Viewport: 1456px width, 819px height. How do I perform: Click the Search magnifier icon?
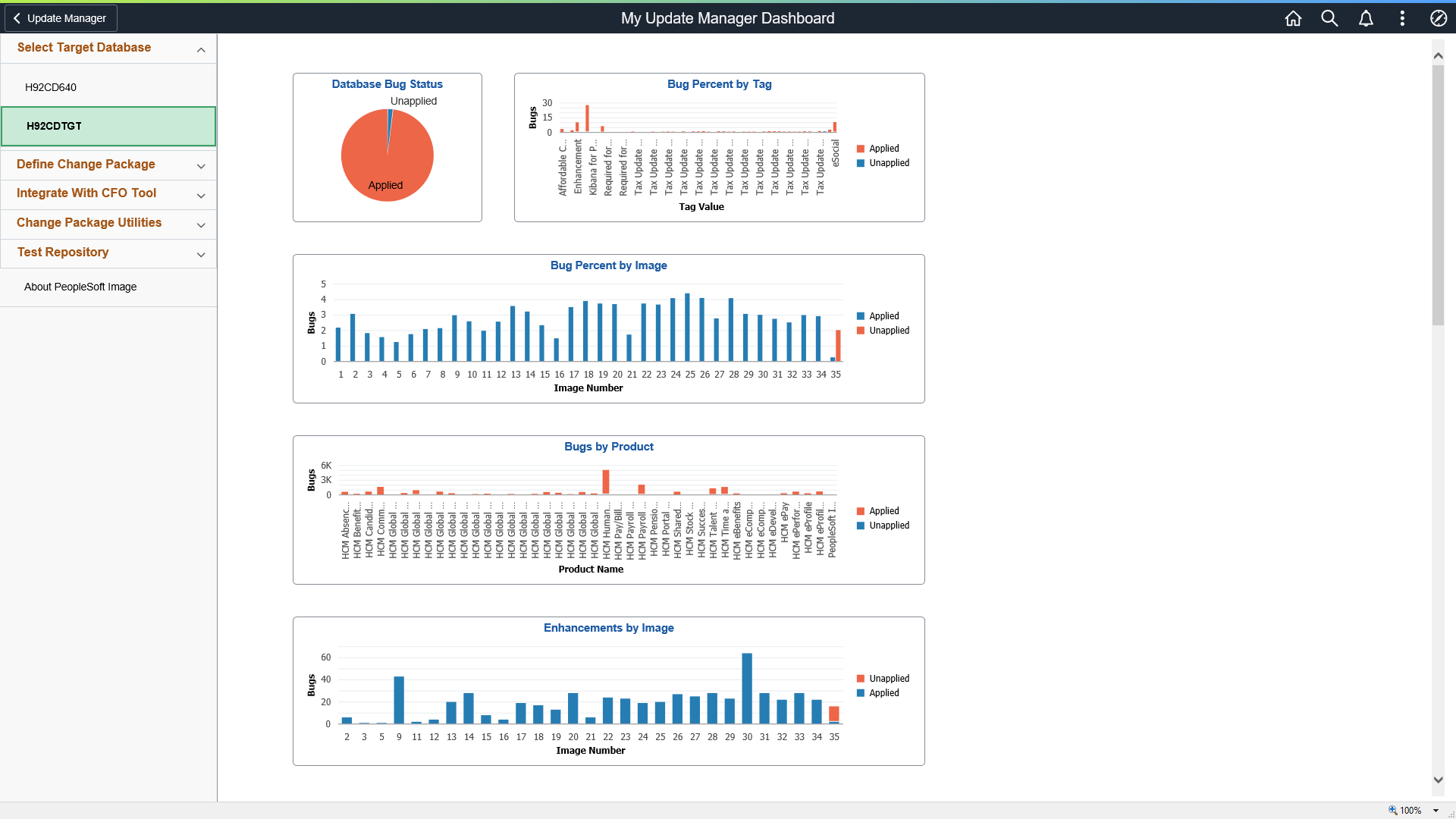coord(1330,18)
